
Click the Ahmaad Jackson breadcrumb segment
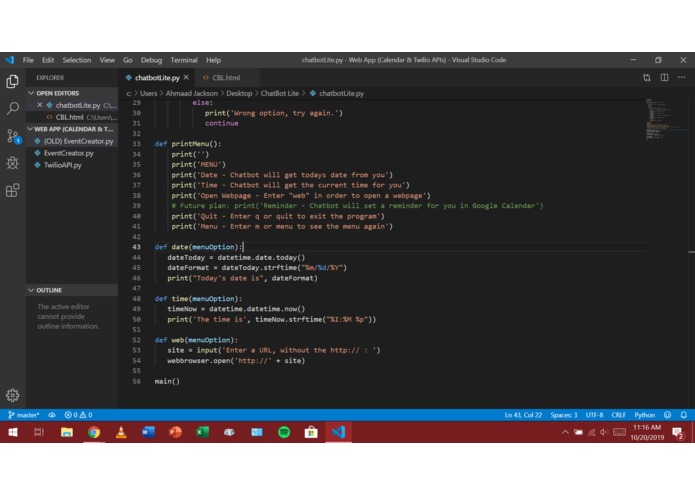(x=191, y=93)
